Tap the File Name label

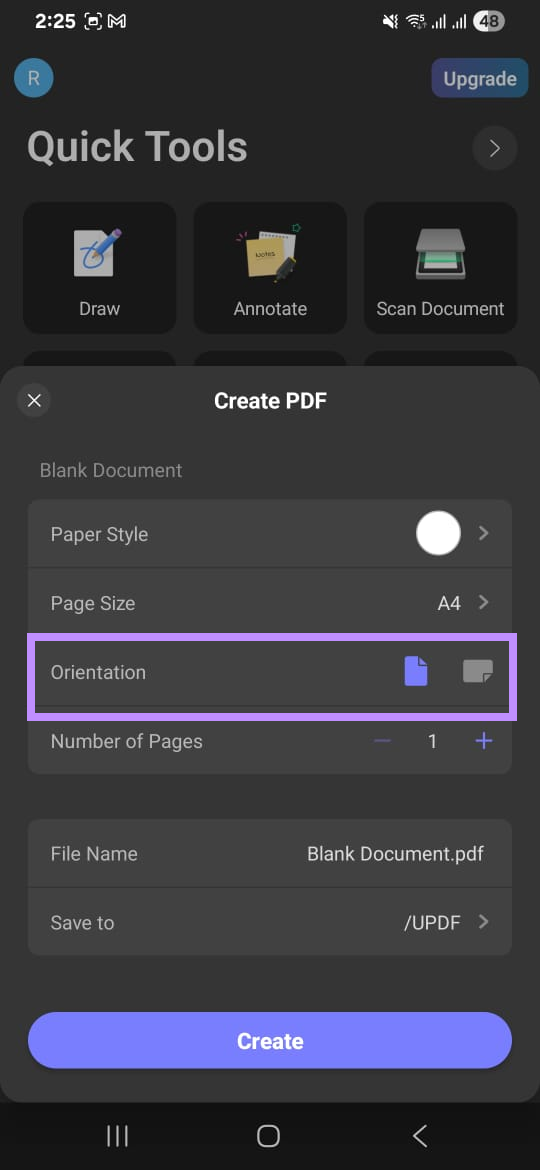(x=94, y=854)
